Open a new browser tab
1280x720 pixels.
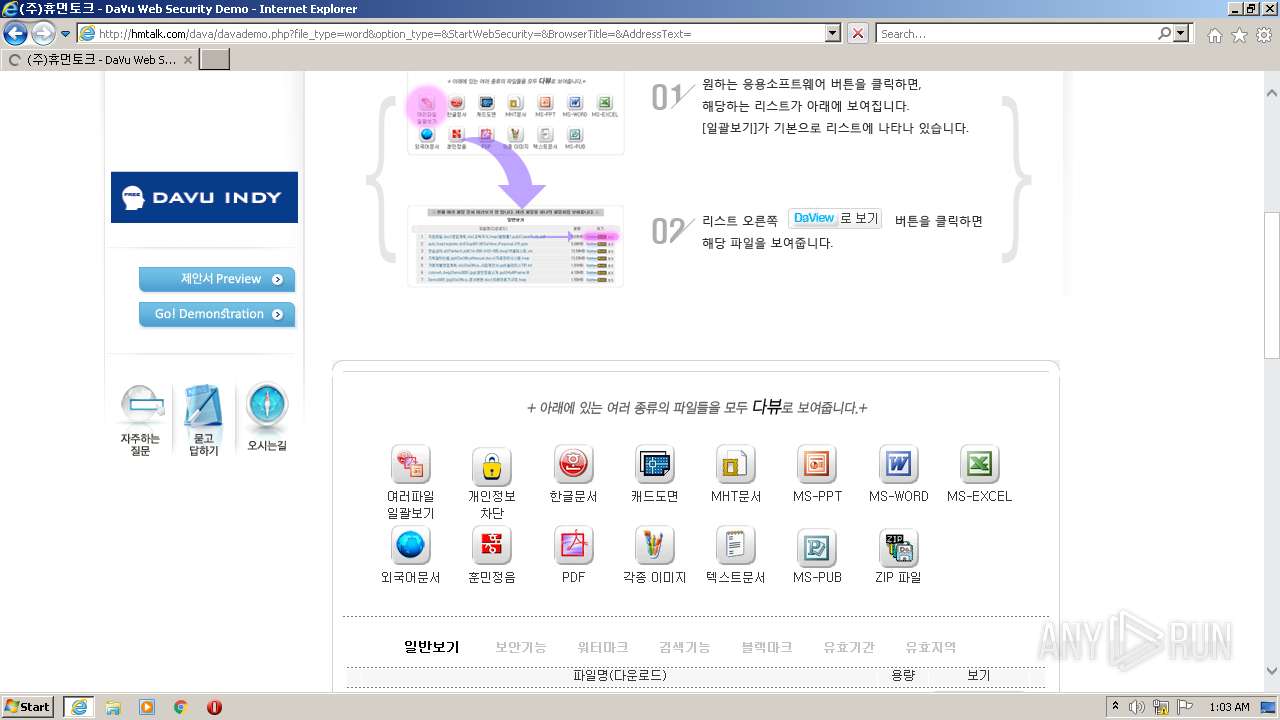pos(215,59)
